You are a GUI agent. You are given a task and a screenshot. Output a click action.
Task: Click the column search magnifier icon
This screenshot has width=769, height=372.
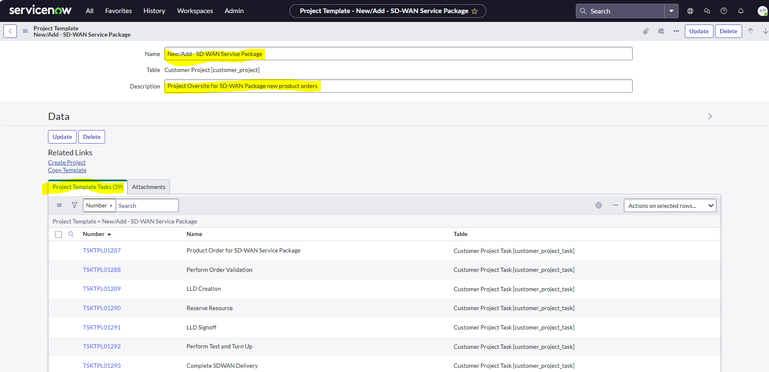[x=71, y=234]
